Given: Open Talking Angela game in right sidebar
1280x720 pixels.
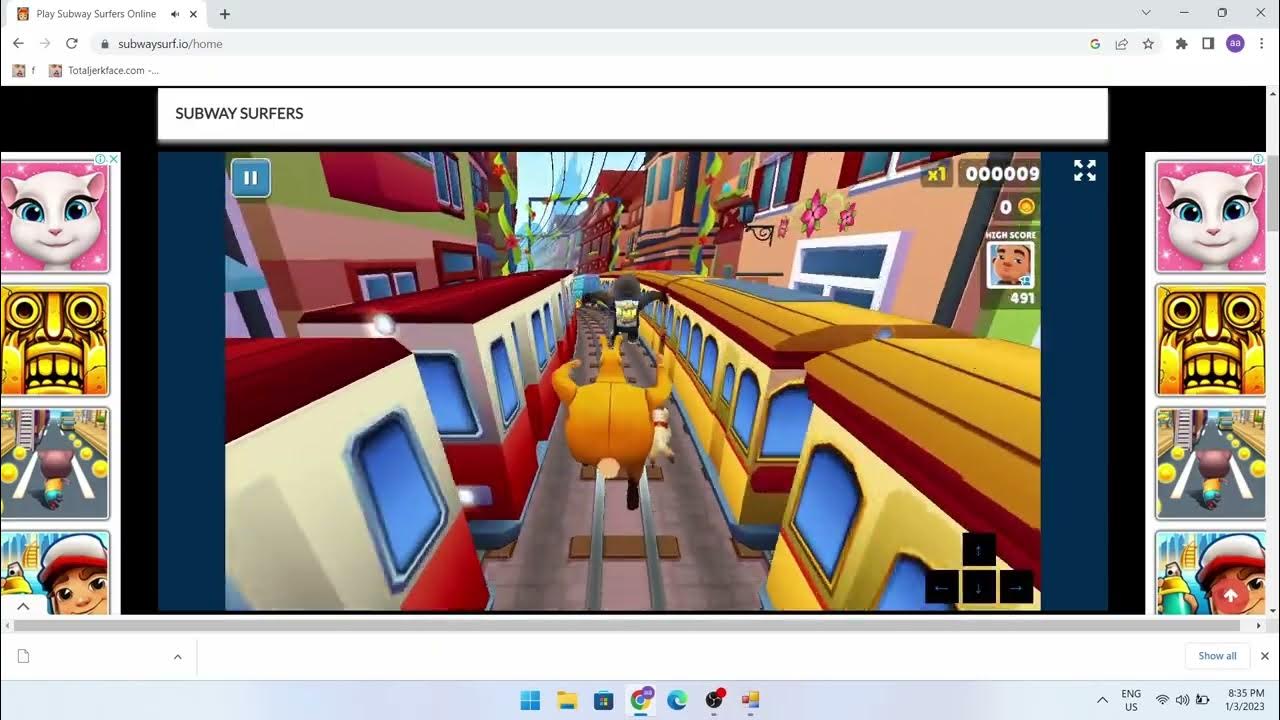Looking at the screenshot, I should coord(1210,217).
